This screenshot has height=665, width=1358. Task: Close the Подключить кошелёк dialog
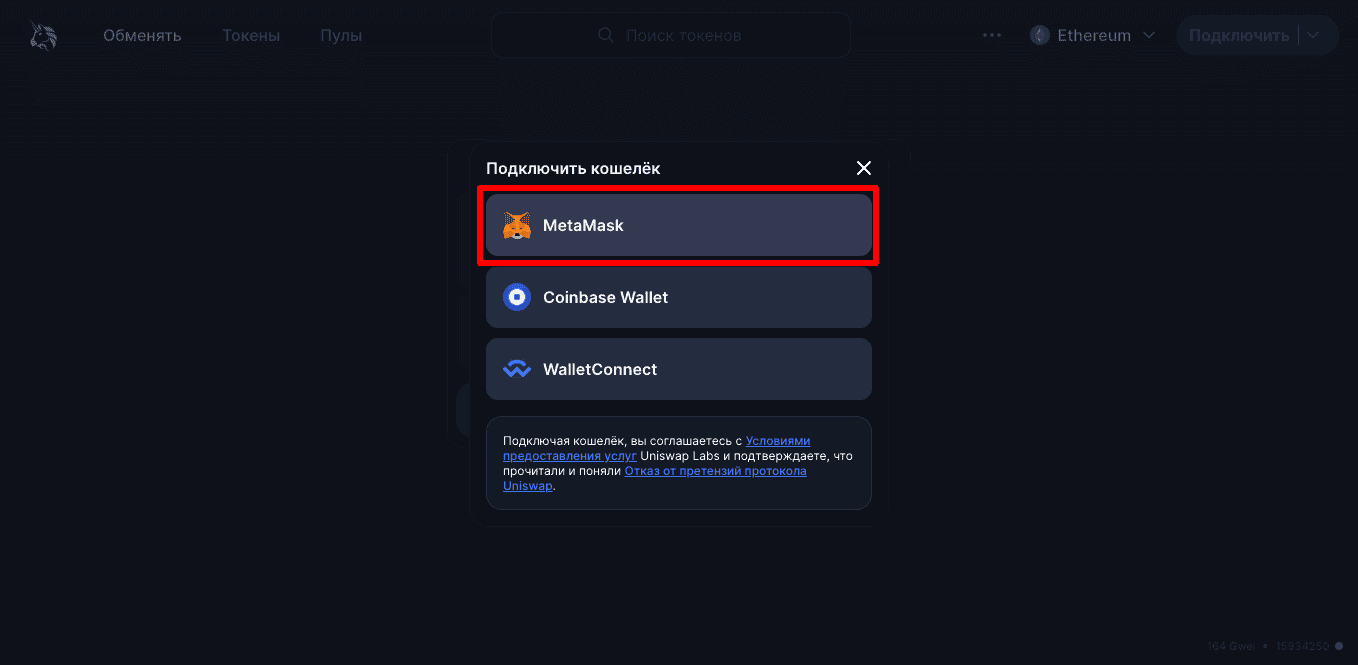864,168
